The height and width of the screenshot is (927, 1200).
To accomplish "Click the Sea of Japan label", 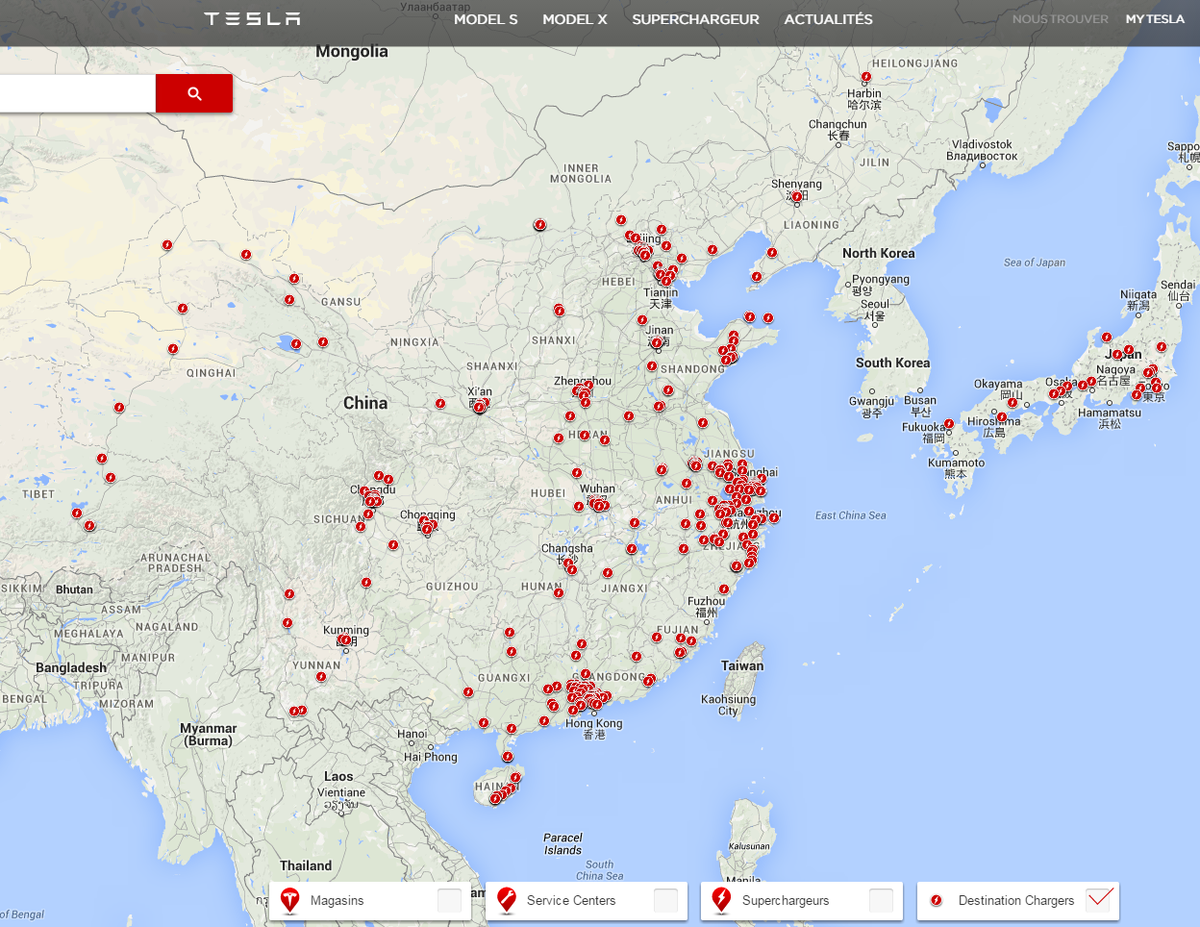I will click(1034, 263).
